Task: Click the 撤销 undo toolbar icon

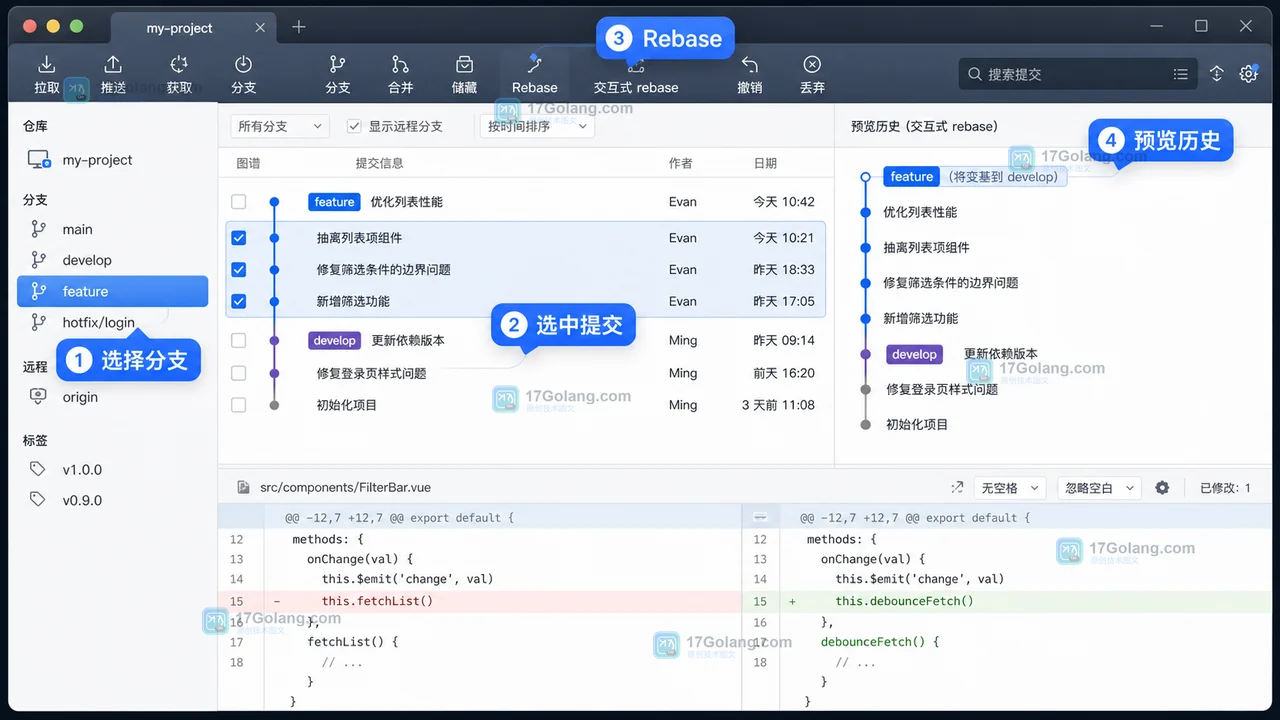Action: pyautogui.click(x=749, y=64)
